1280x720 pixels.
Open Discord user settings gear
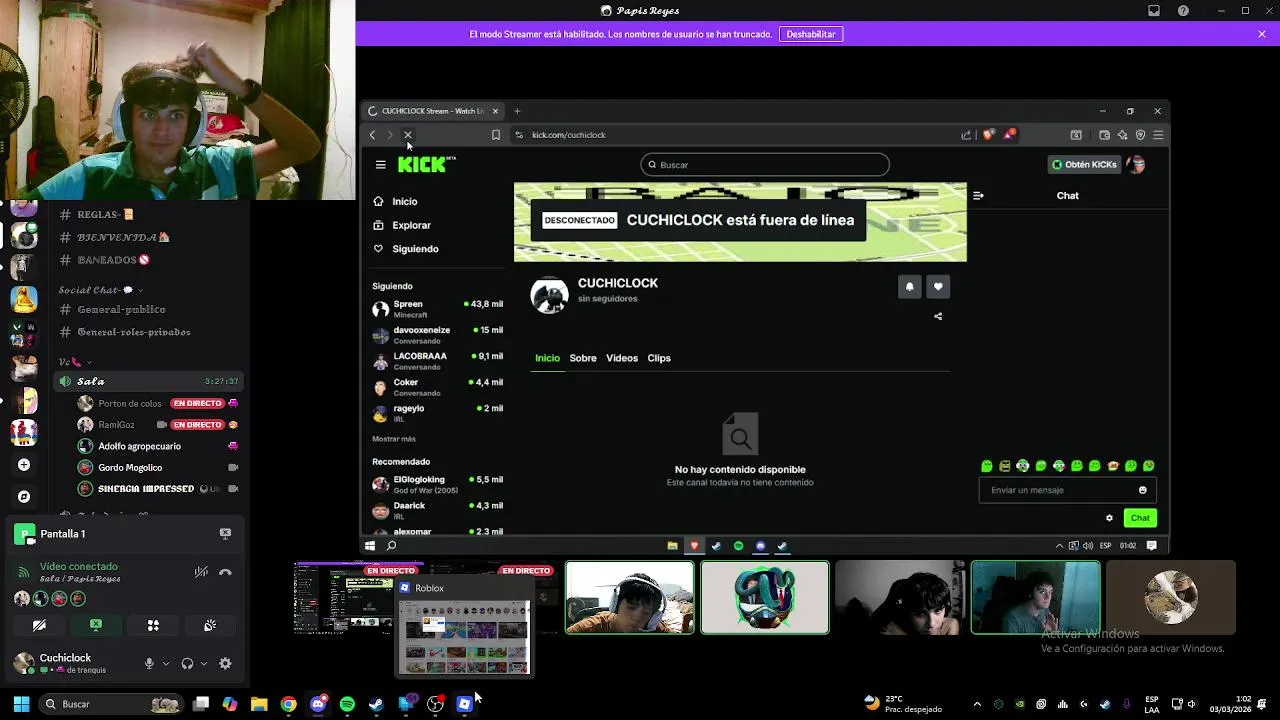225,663
